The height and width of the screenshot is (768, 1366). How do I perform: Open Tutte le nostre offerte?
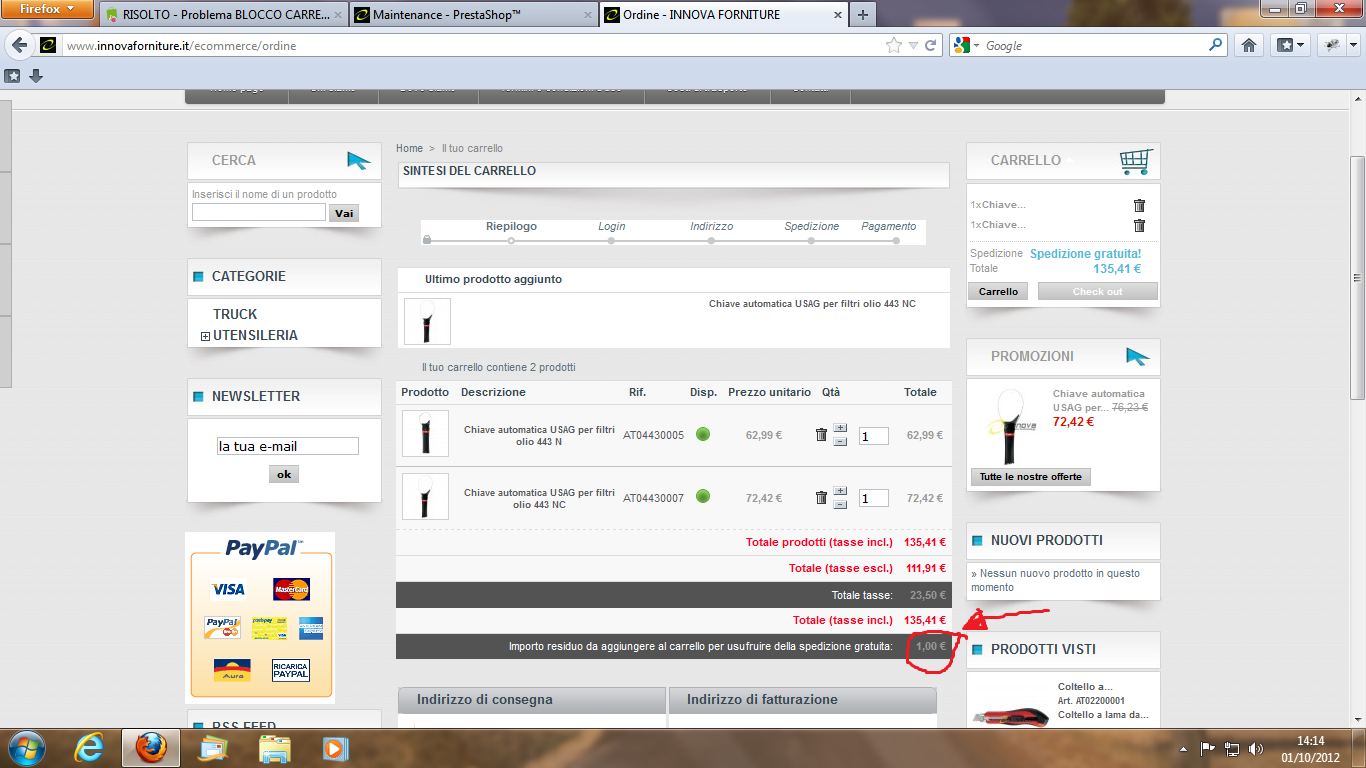[1030, 477]
